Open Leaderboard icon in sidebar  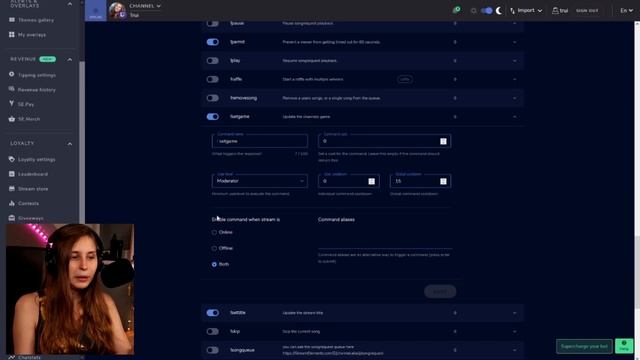tap(11, 174)
